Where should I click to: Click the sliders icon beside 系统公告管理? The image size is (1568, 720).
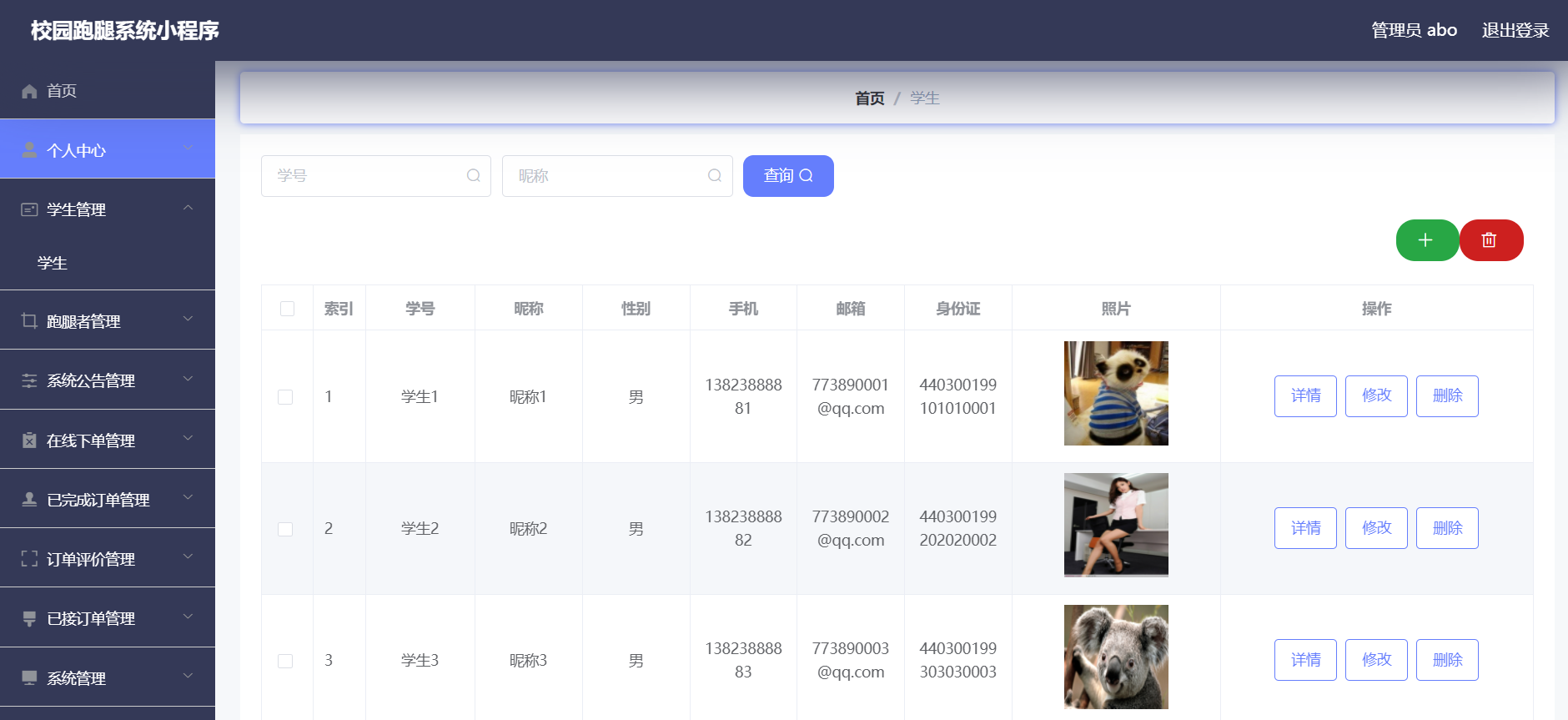(x=29, y=380)
